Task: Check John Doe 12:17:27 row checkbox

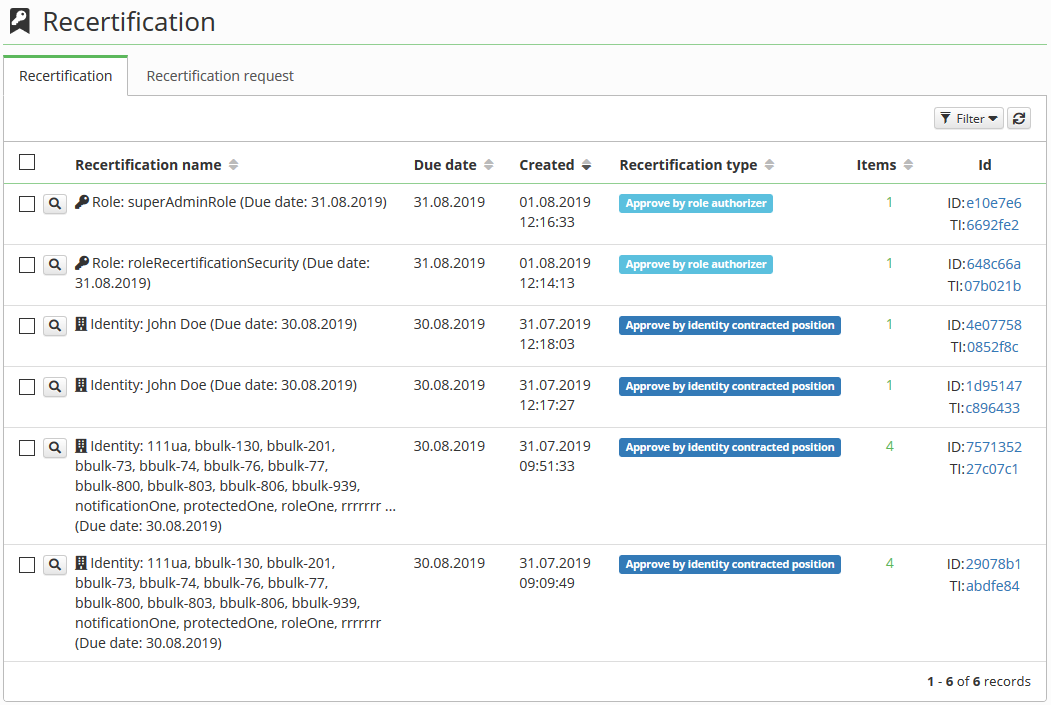Action: (x=27, y=387)
